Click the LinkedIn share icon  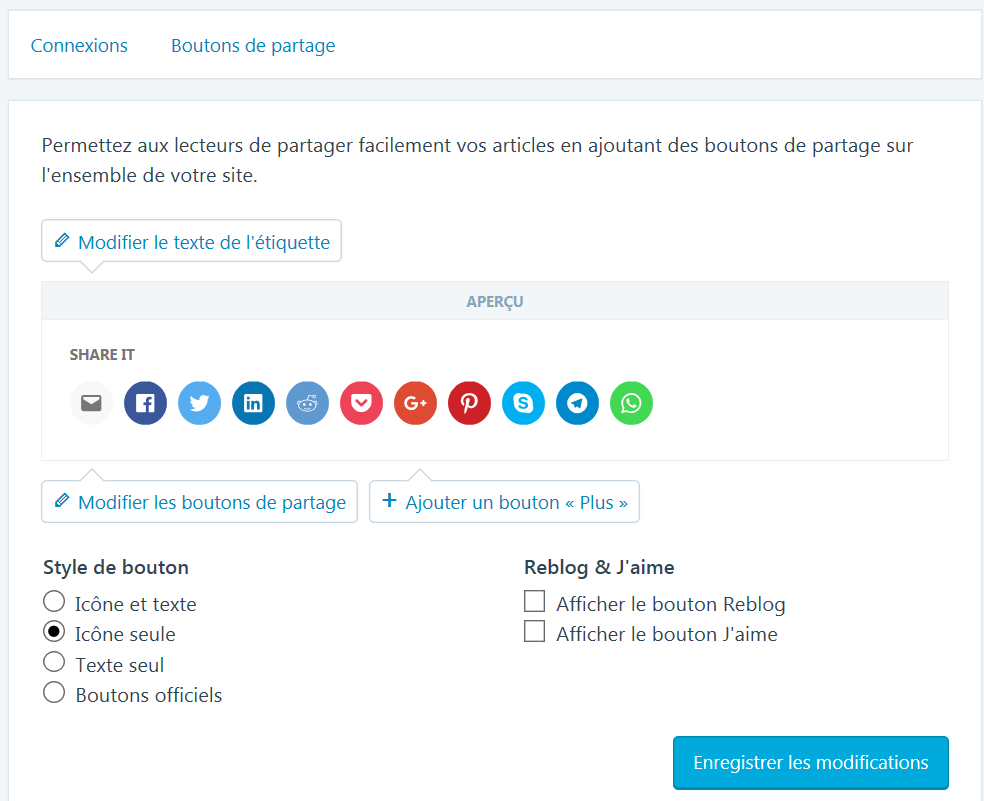click(253, 403)
